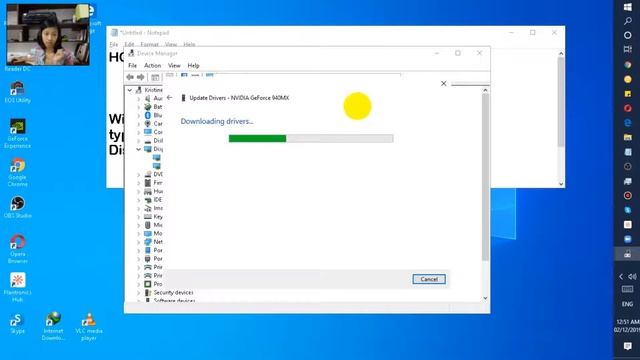The width and height of the screenshot is (640, 360).
Task: Select the Audio category speaker icon
Action: pos(148,98)
